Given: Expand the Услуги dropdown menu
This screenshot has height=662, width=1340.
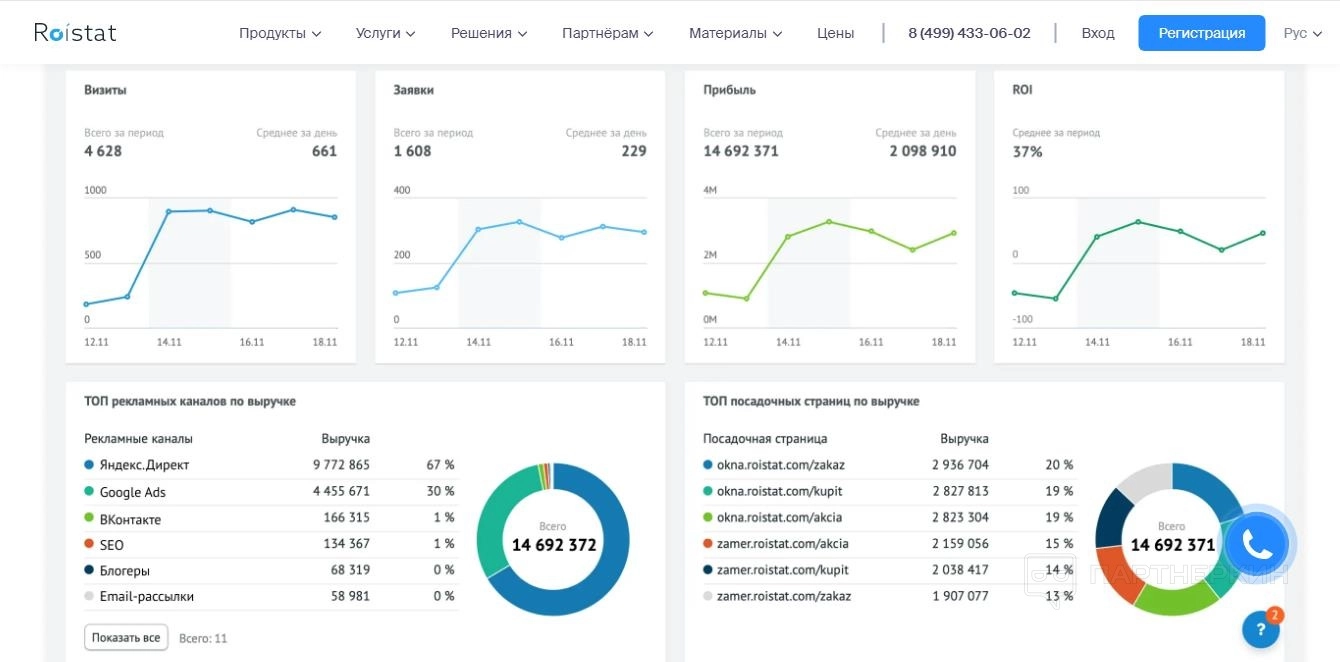Looking at the screenshot, I should (385, 33).
